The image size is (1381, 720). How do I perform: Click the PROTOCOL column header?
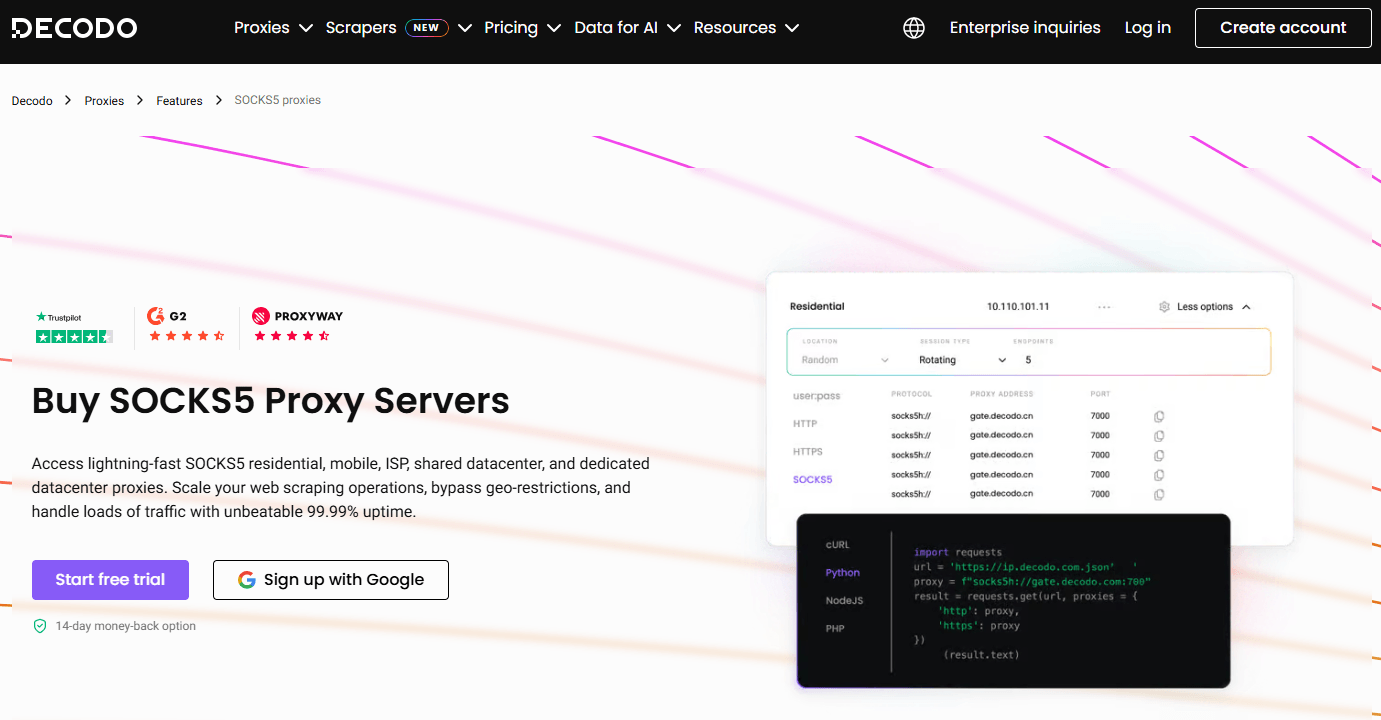tap(911, 394)
